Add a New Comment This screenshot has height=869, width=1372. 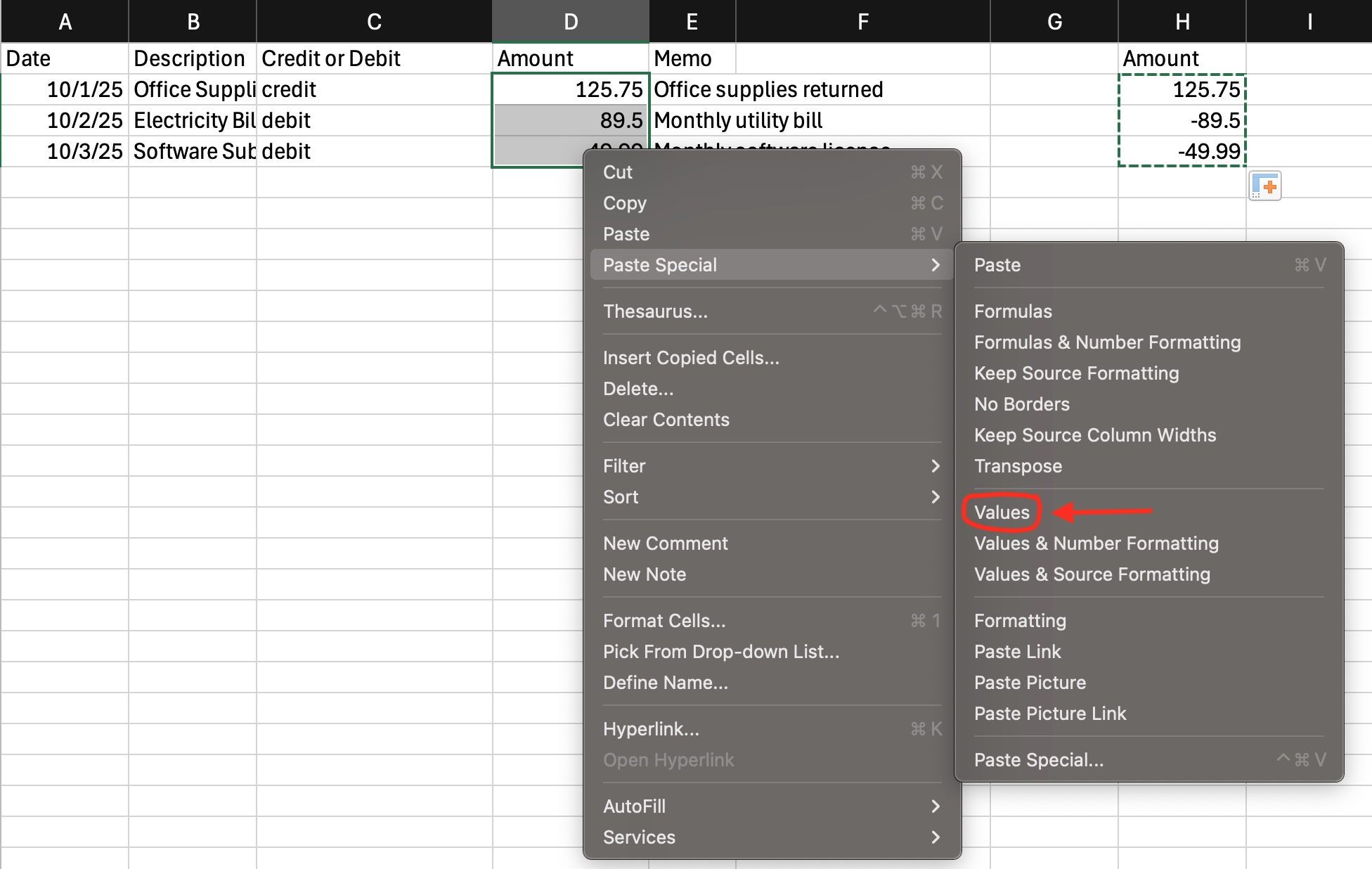point(772,543)
